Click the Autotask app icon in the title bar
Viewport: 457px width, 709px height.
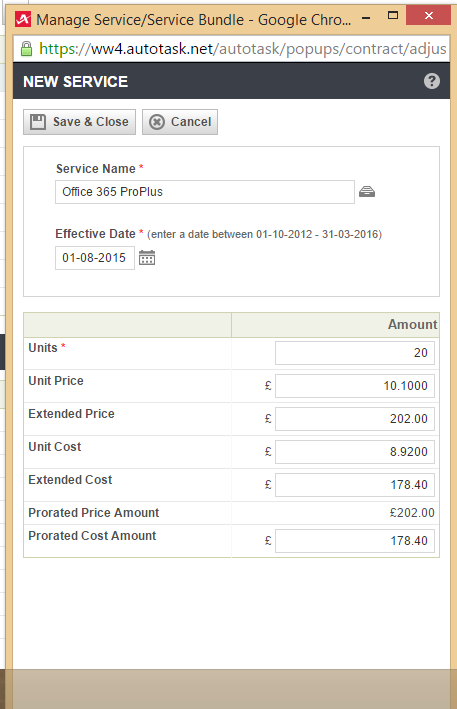click(x=23, y=19)
